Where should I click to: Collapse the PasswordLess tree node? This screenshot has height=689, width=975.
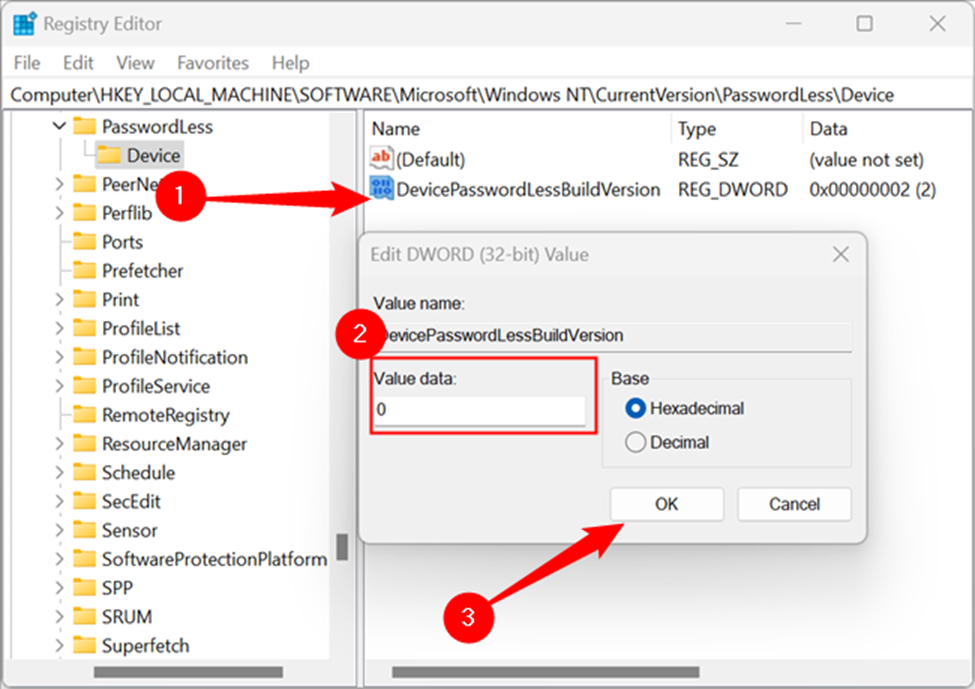pyautogui.click(x=59, y=126)
